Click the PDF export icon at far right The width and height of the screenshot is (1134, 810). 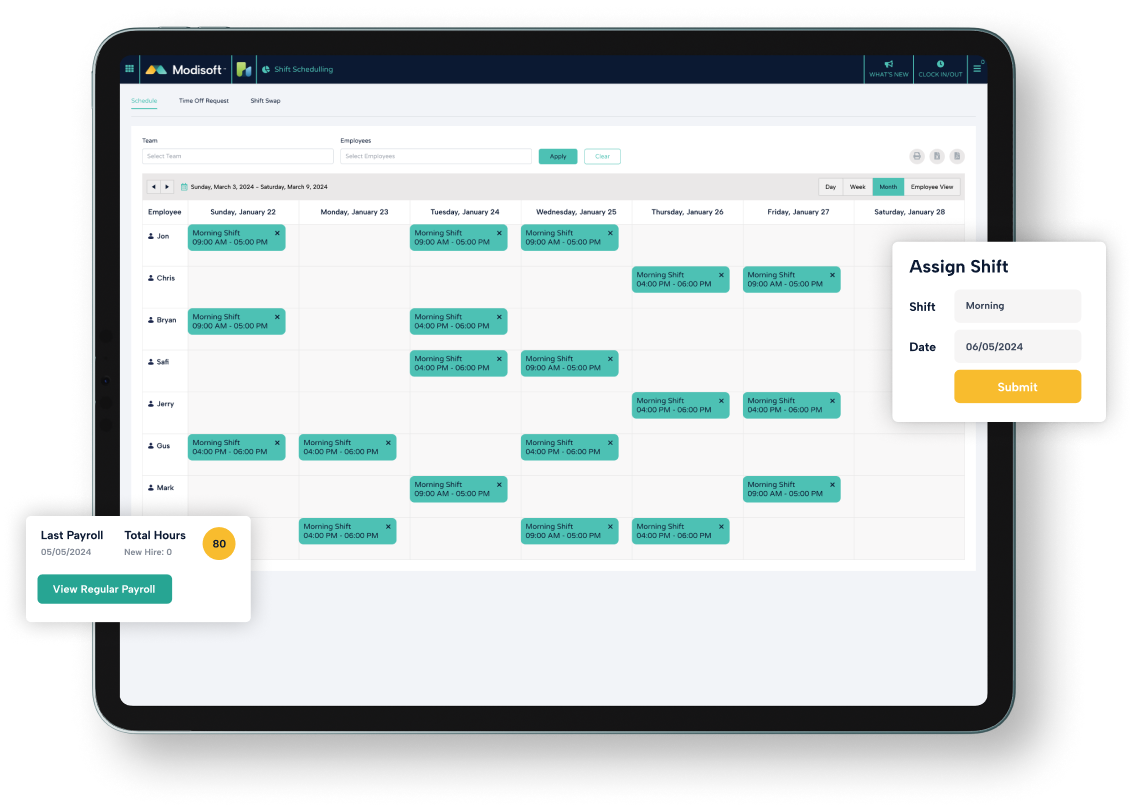(957, 156)
